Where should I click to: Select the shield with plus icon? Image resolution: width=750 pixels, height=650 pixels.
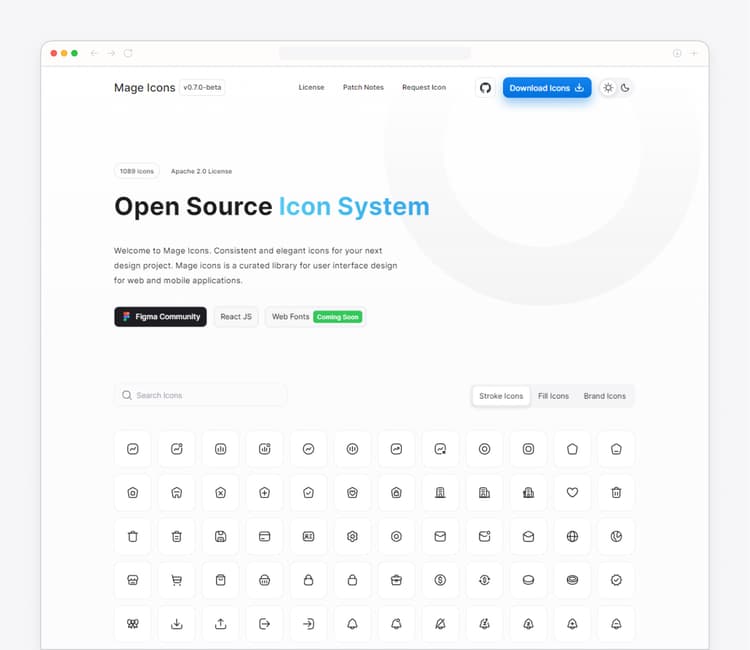pyautogui.click(x=265, y=492)
